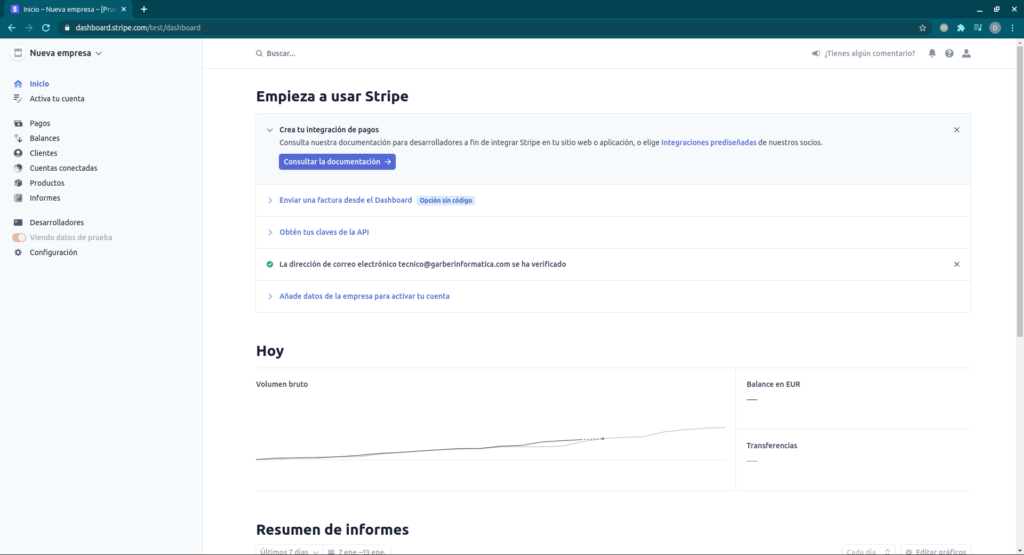Click the Chrome profile avatar

(x=995, y=27)
